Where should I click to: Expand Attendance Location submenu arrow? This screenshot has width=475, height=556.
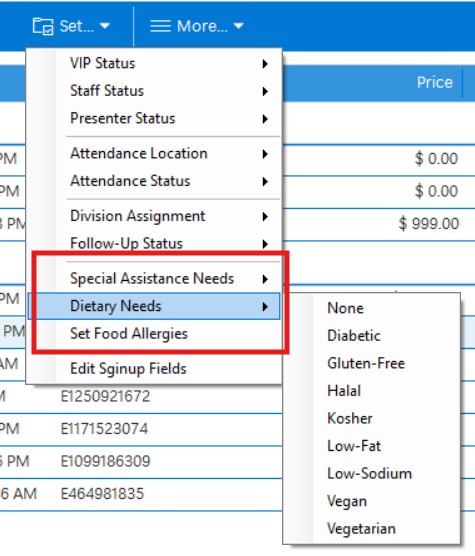[265, 154]
